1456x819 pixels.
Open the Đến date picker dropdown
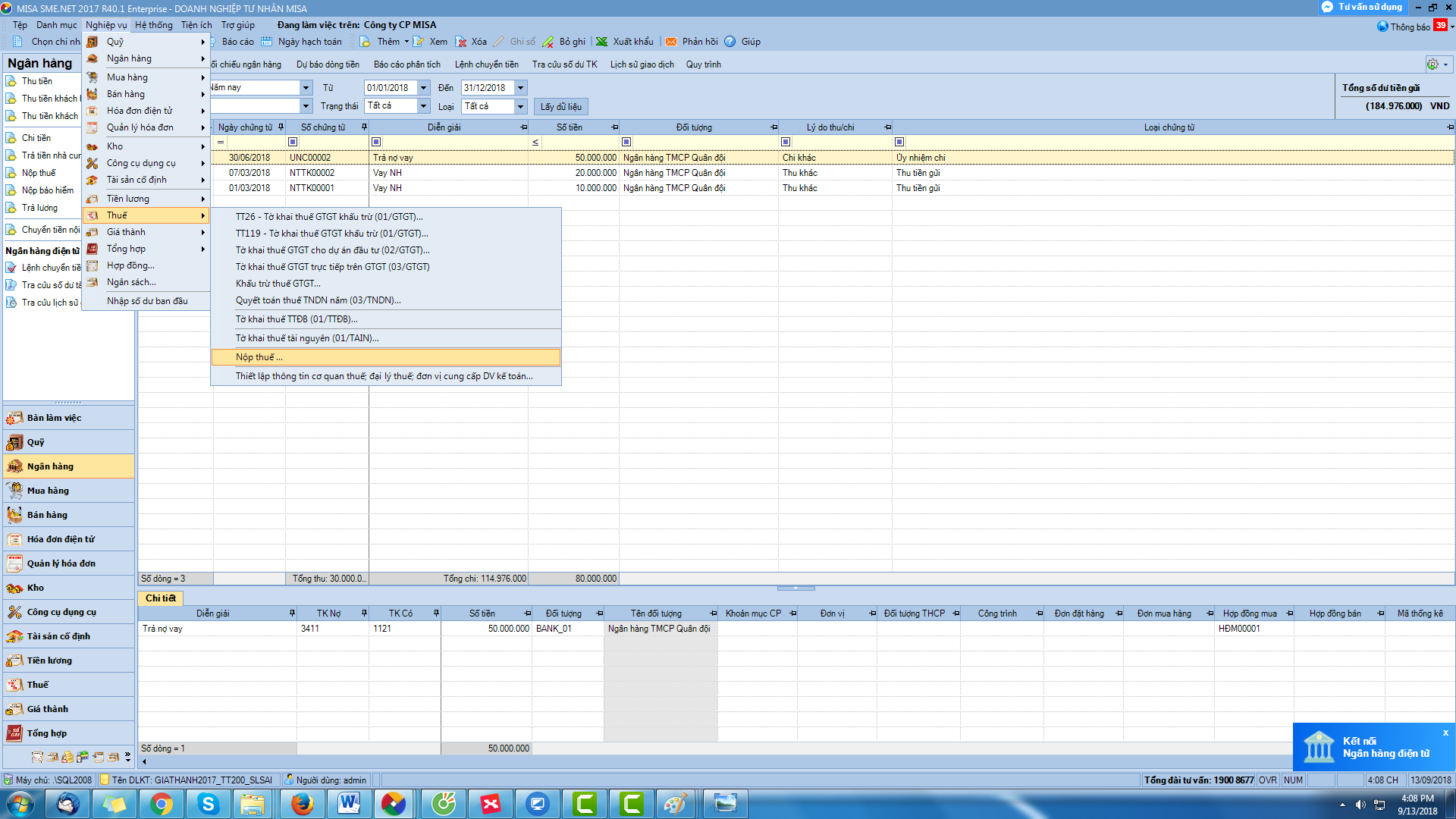520,88
